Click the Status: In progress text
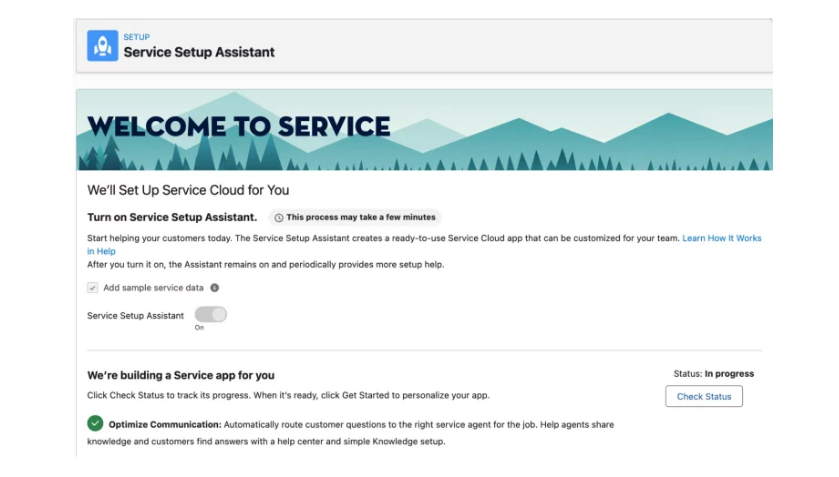 tap(713, 374)
